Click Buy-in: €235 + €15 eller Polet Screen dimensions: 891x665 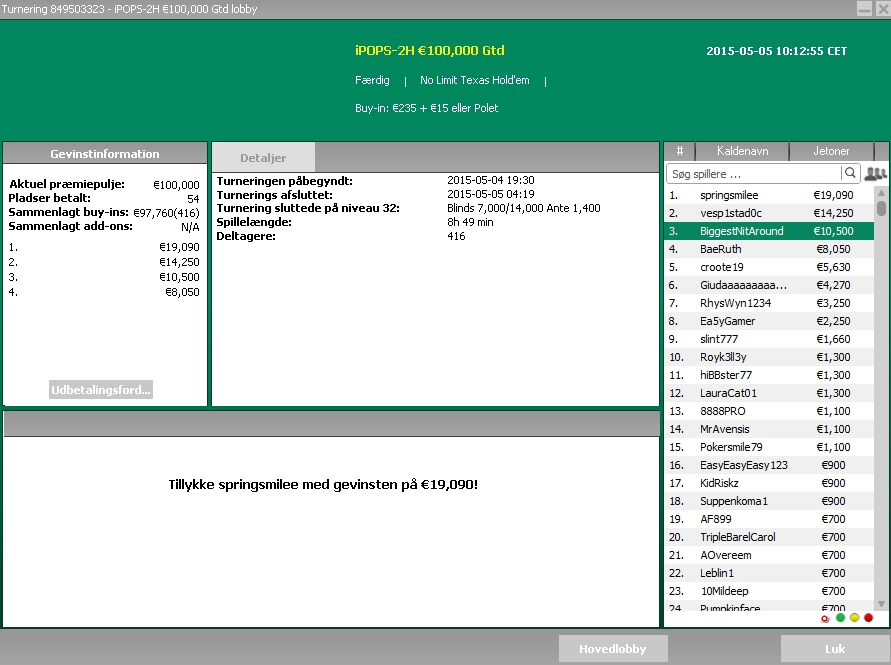coord(426,108)
